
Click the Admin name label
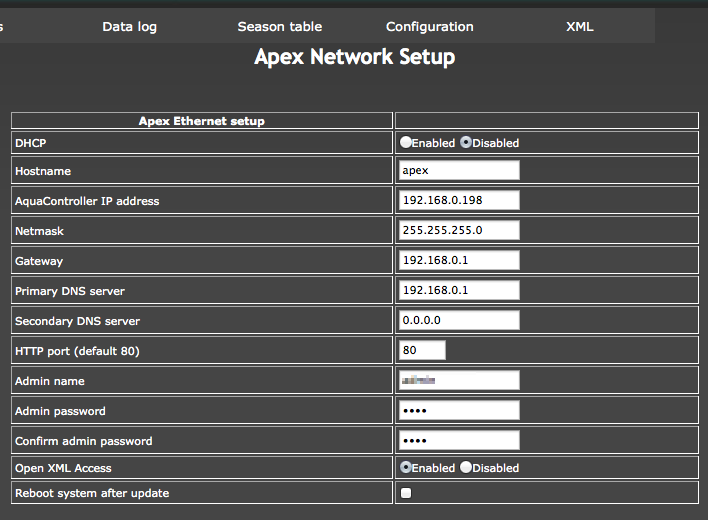[x=50, y=381]
